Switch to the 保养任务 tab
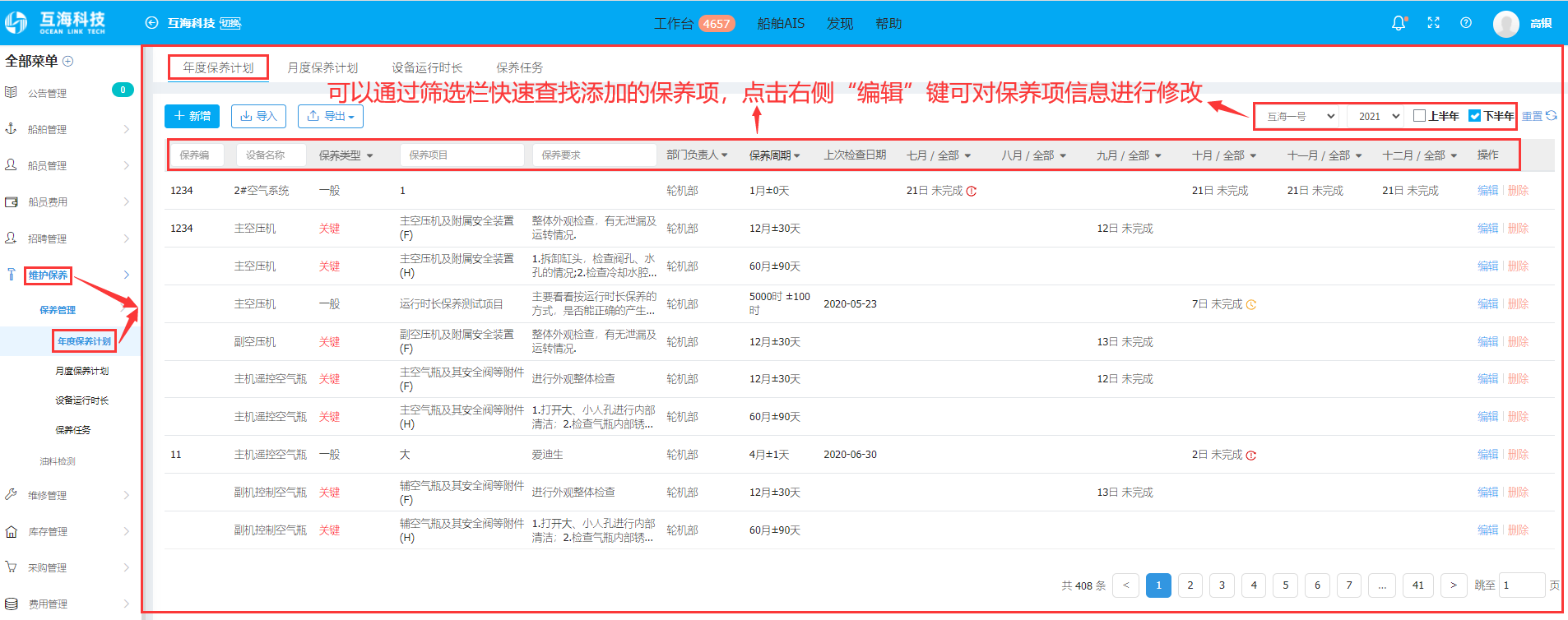Image resolution: width=1568 pixels, height=620 pixels. coord(519,67)
